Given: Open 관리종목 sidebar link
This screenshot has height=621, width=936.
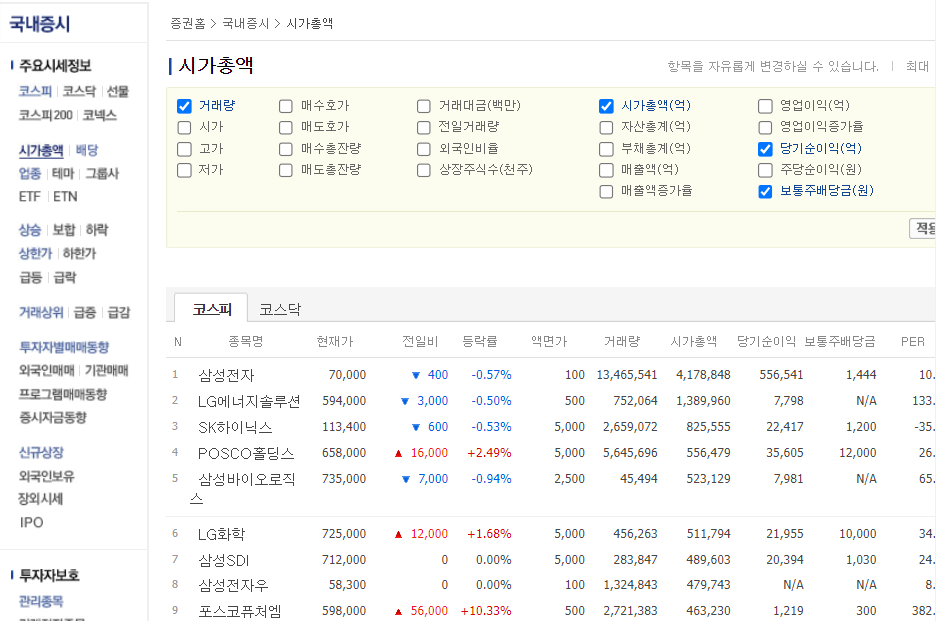Looking at the screenshot, I should [x=41, y=601].
